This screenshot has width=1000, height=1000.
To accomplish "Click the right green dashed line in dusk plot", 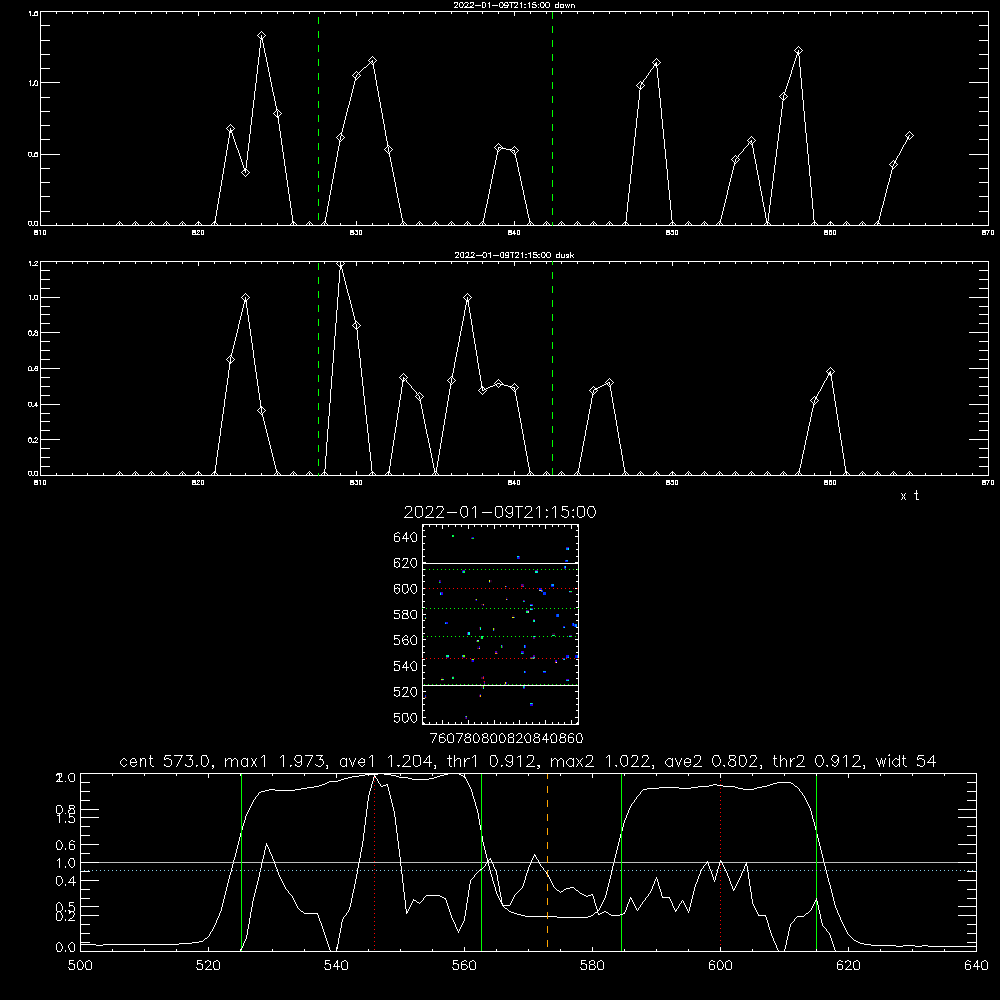I will (x=552, y=369).
